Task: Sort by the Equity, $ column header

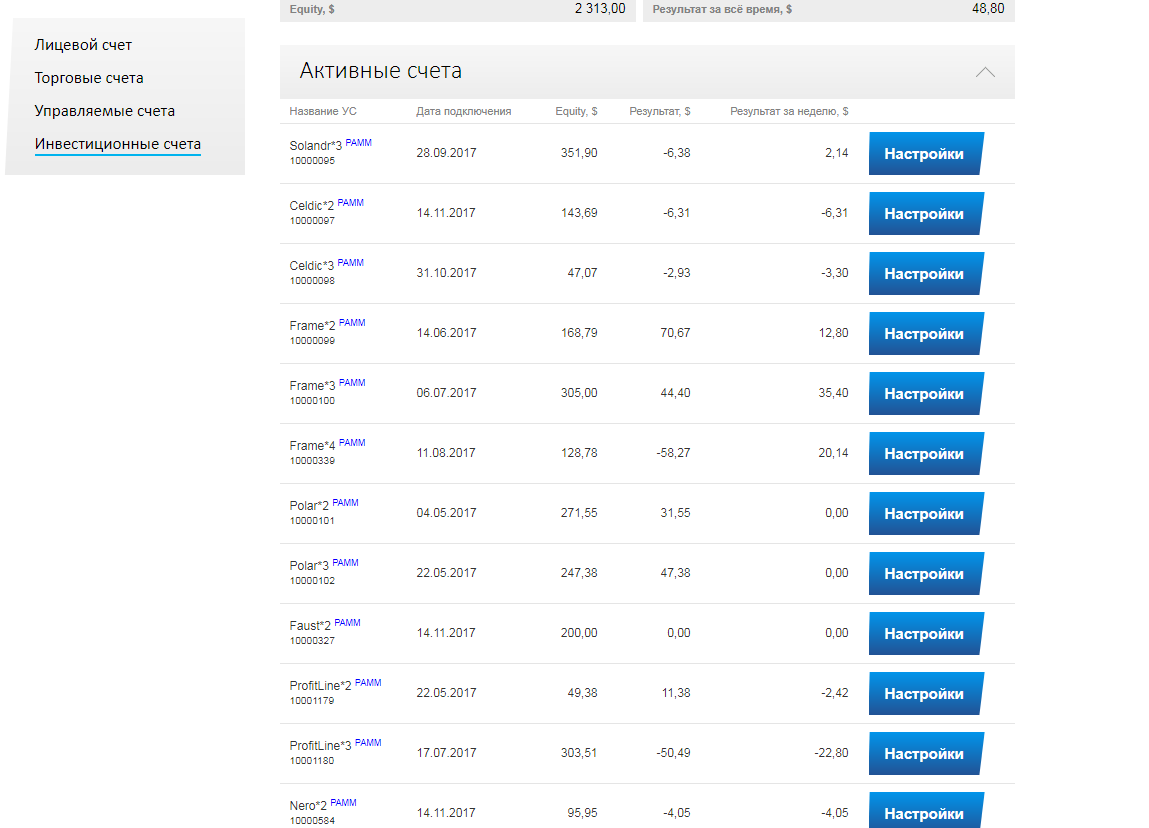Action: click(x=576, y=112)
